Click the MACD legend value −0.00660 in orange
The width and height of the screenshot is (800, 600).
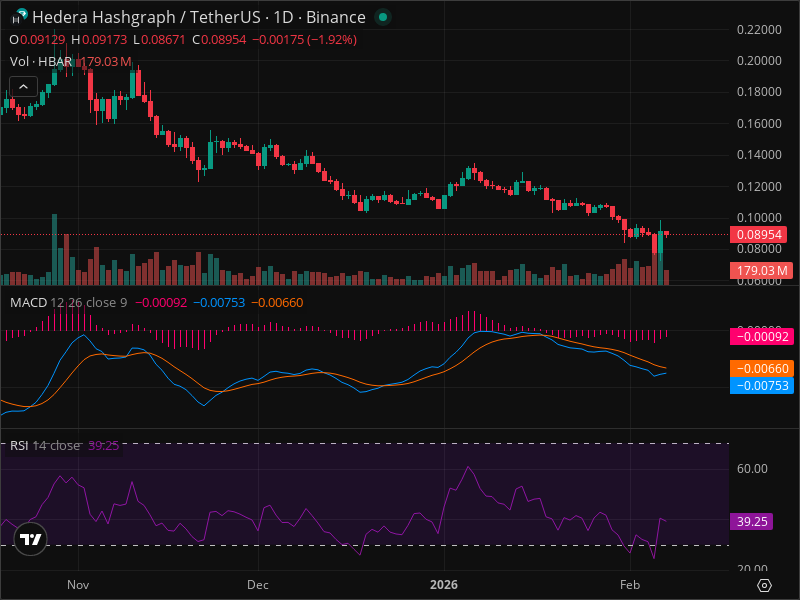(278, 303)
